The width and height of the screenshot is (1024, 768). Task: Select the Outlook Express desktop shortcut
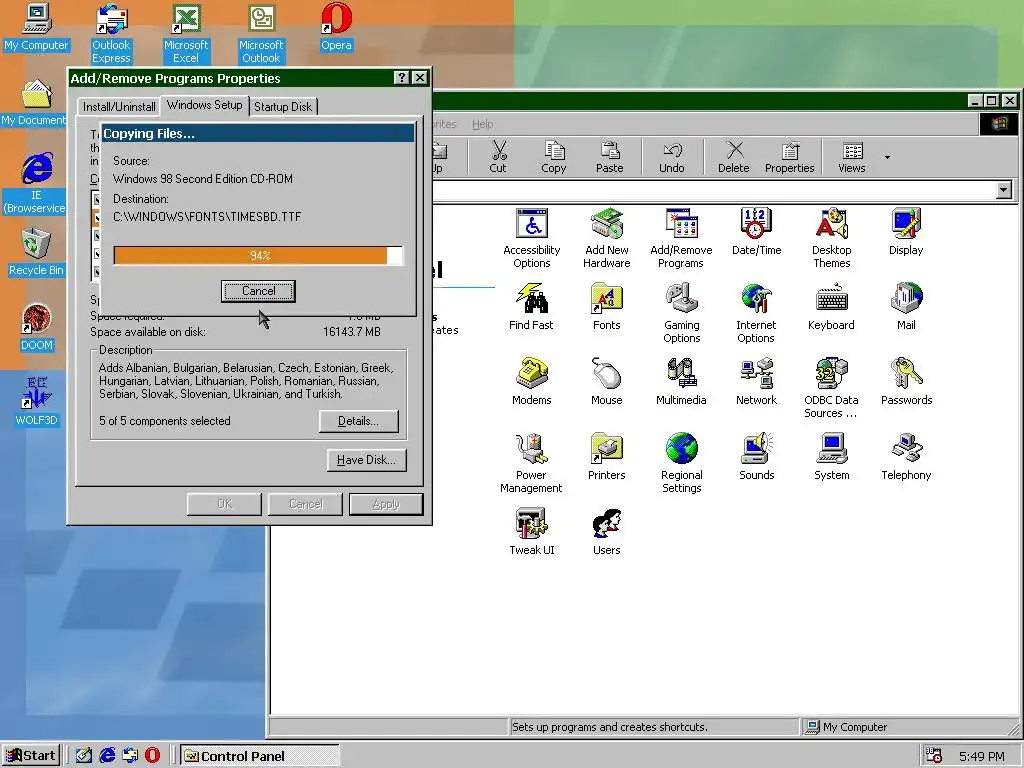click(111, 33)
